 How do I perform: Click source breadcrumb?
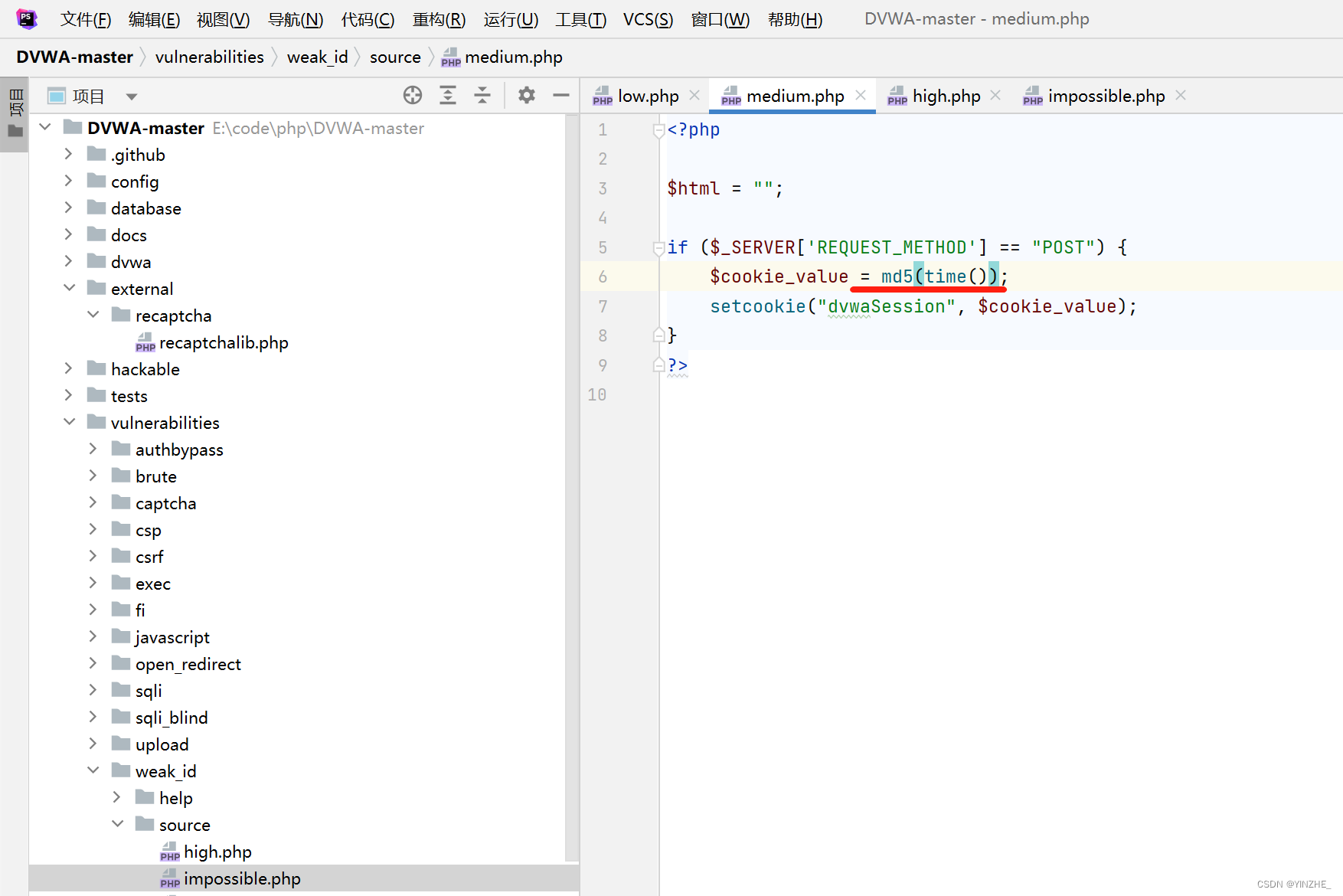(x=395, y=57)
